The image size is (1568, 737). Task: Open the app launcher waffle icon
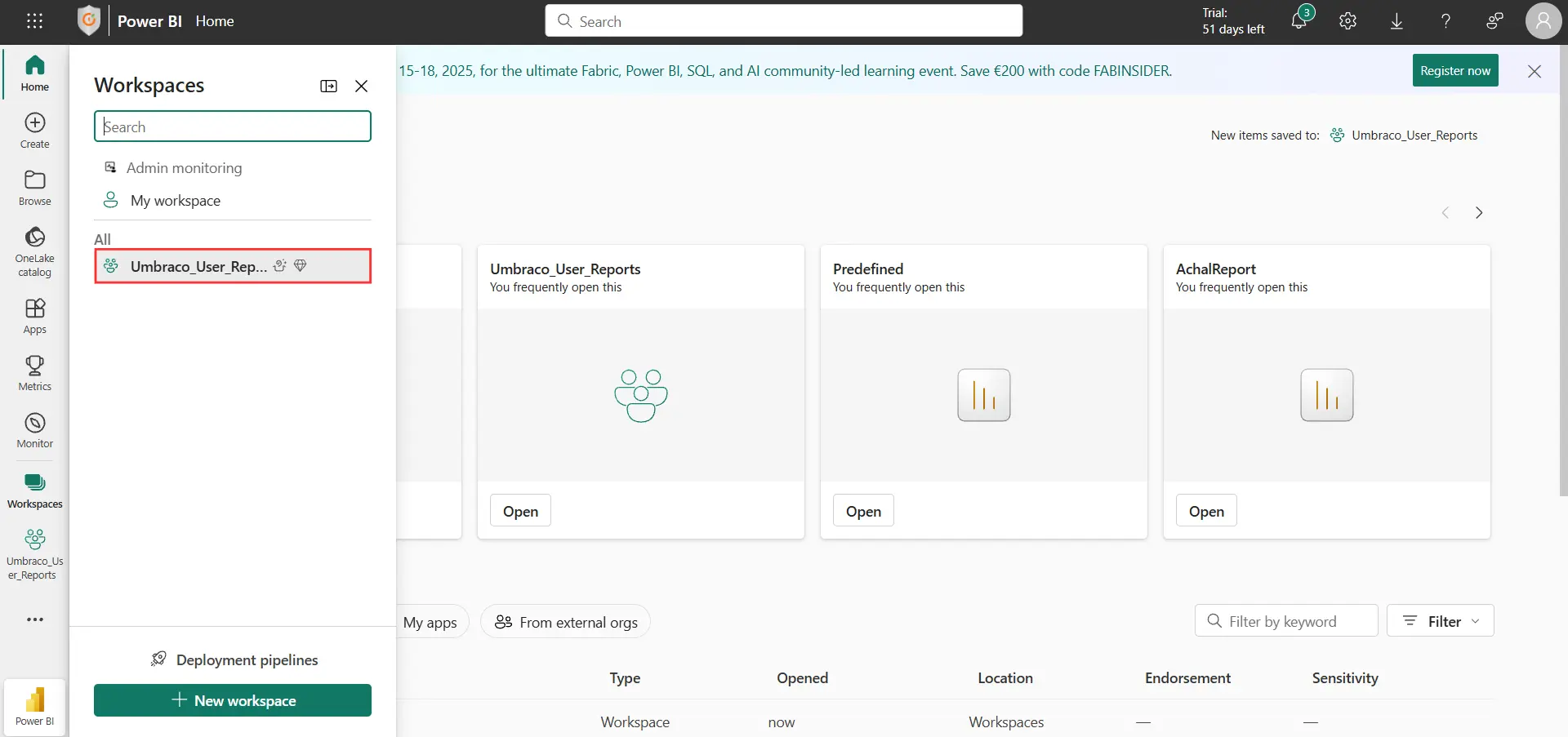click(x=34, y=21)
